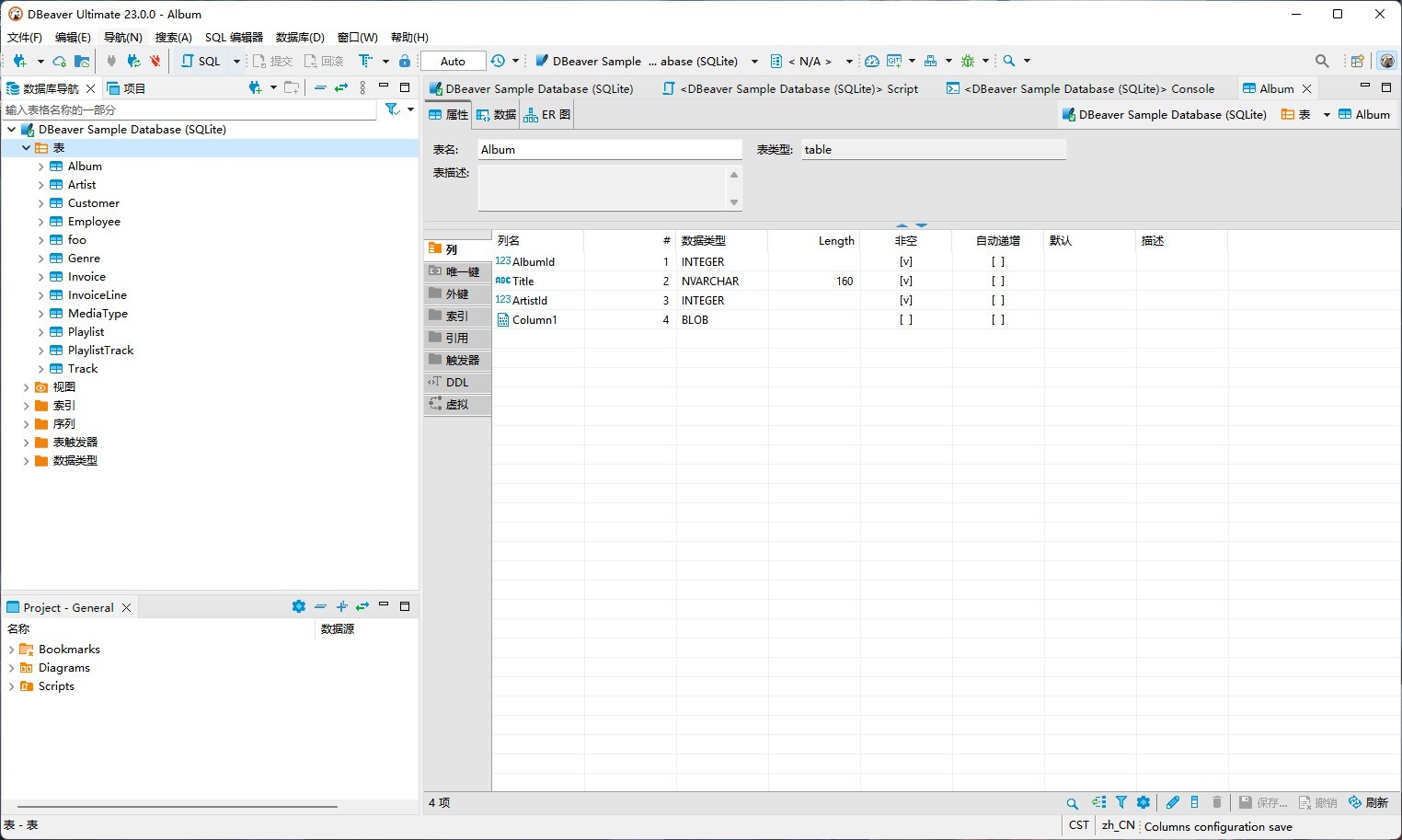Toggle the non-null checkbox for Column1
Screen dimensions: 1402x840
click(x=906, y=320)
